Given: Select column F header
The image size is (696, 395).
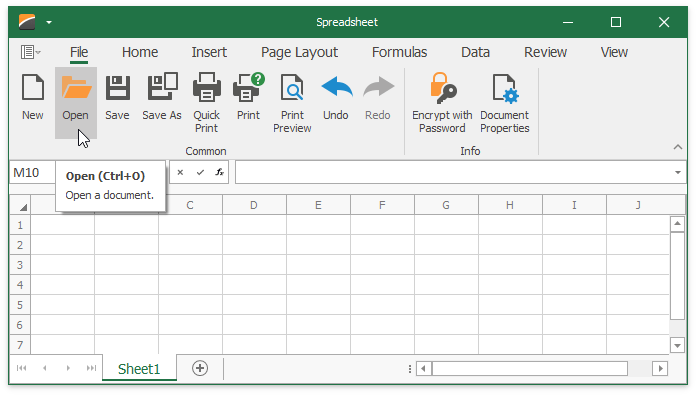Looking at the screenshot, I should coord(382,205).
